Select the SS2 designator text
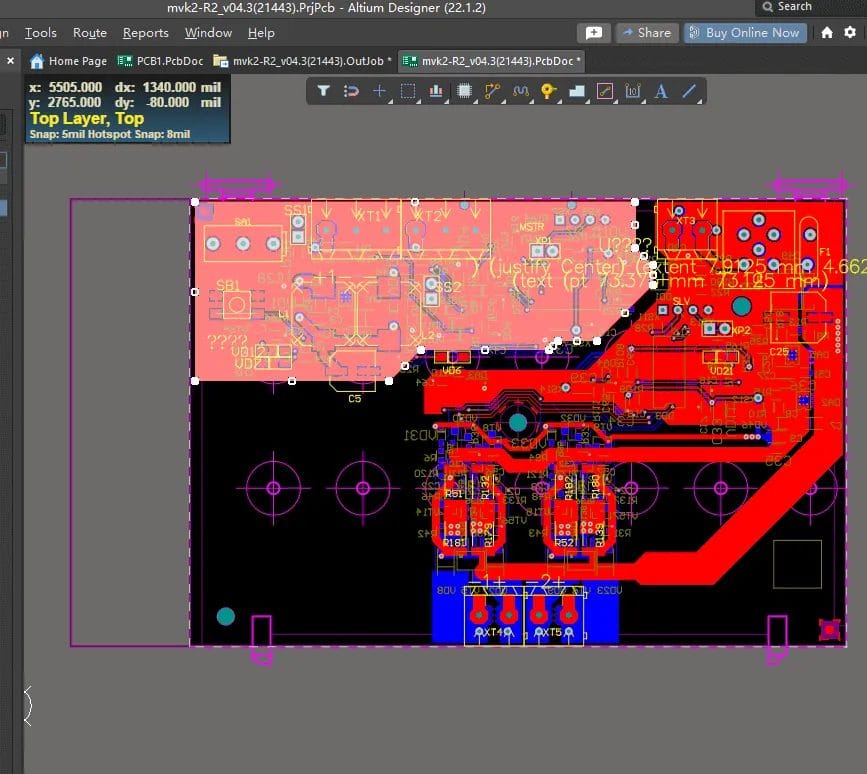867x774 pixels. pos(448,287)
